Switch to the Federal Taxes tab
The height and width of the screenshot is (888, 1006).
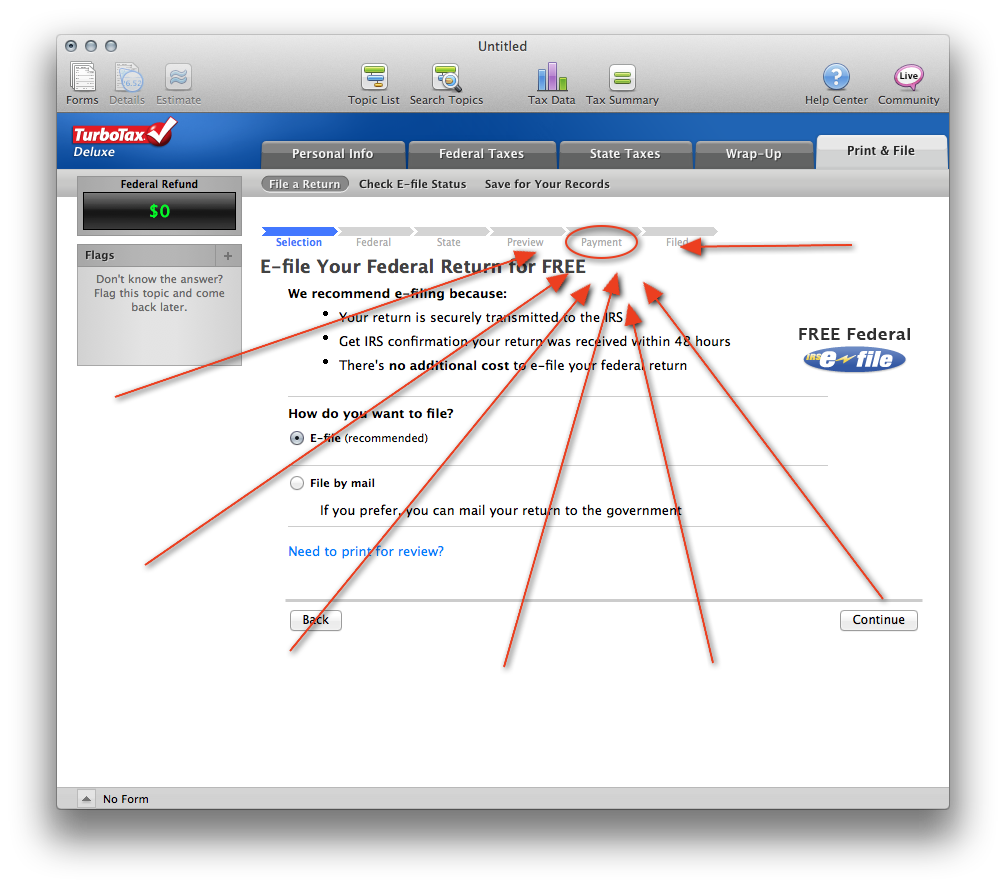coord(481,154)
